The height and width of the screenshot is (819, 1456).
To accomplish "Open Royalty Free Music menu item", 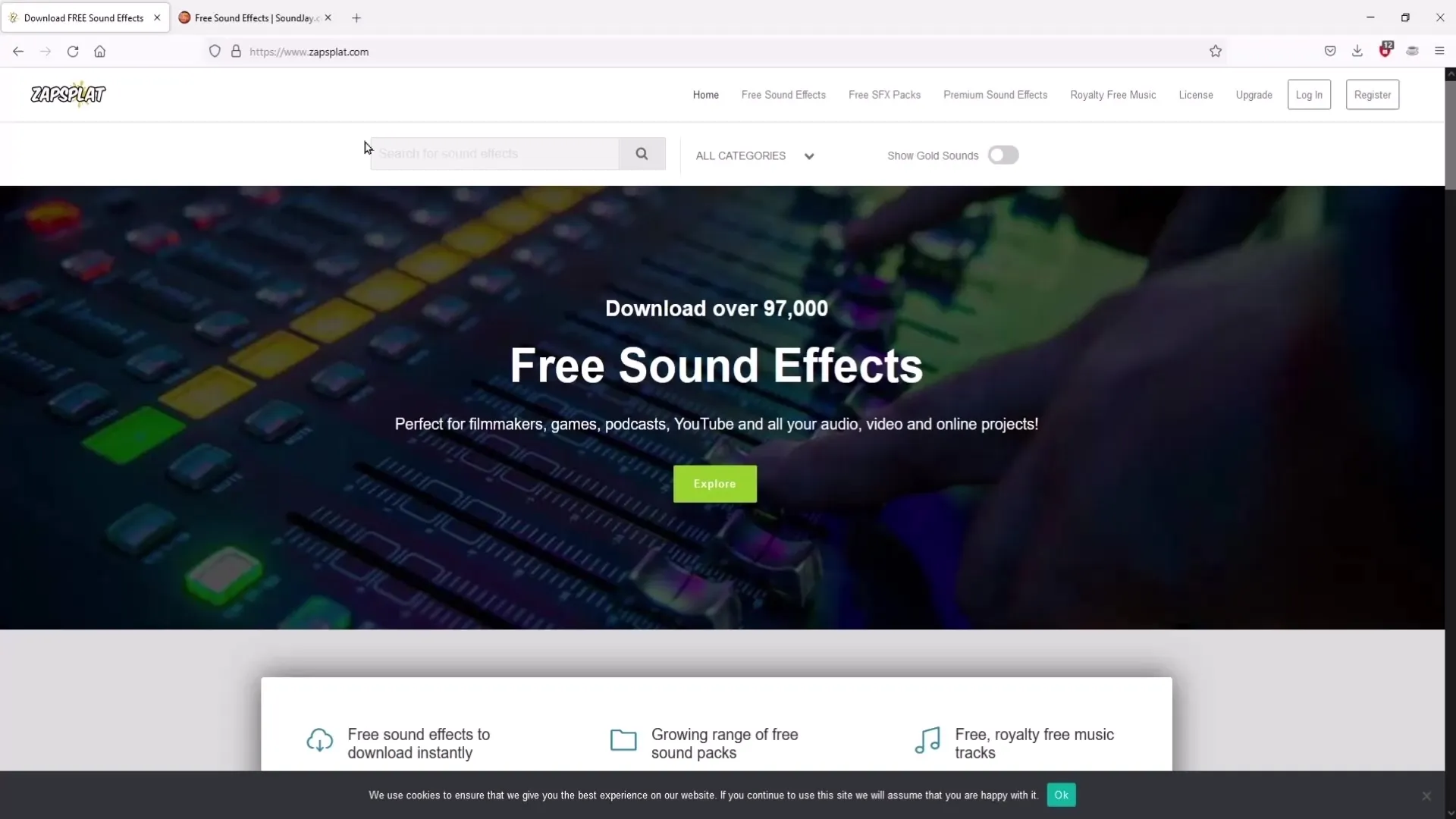I will point(1112,95).
